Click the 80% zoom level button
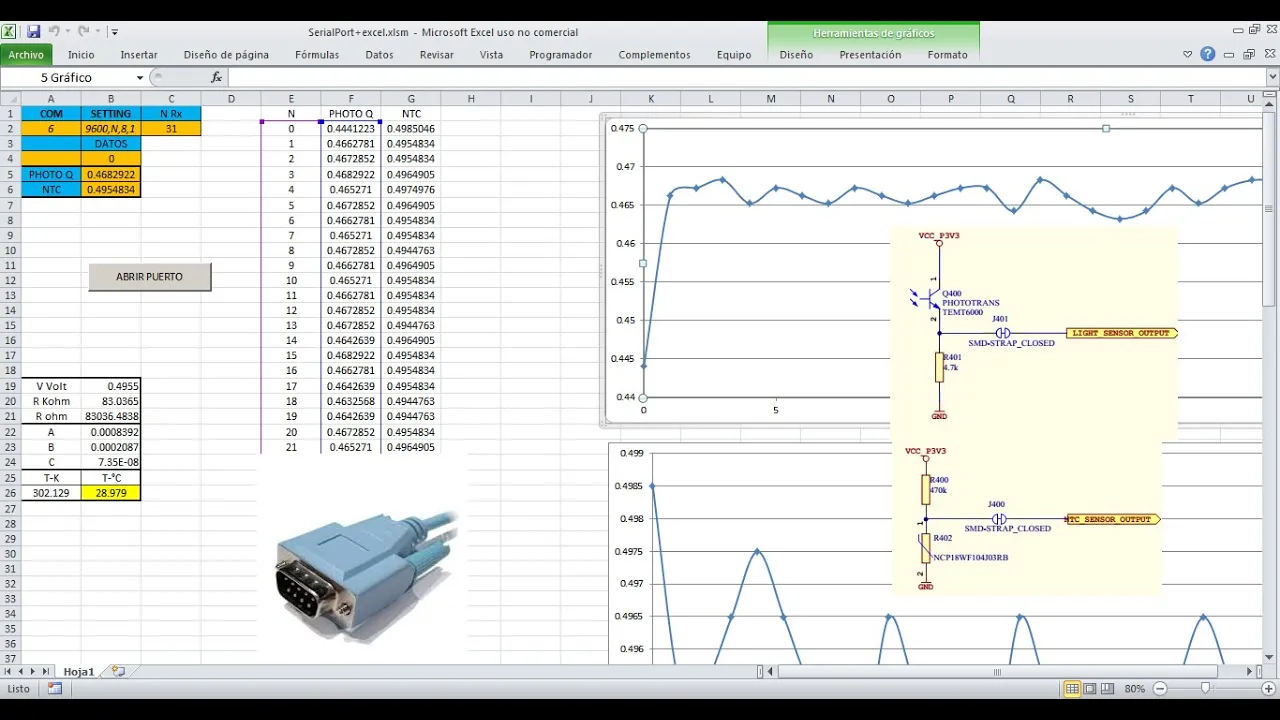Image resolution: width=1280 pixels, height=720 pixels. [1134, 689]
